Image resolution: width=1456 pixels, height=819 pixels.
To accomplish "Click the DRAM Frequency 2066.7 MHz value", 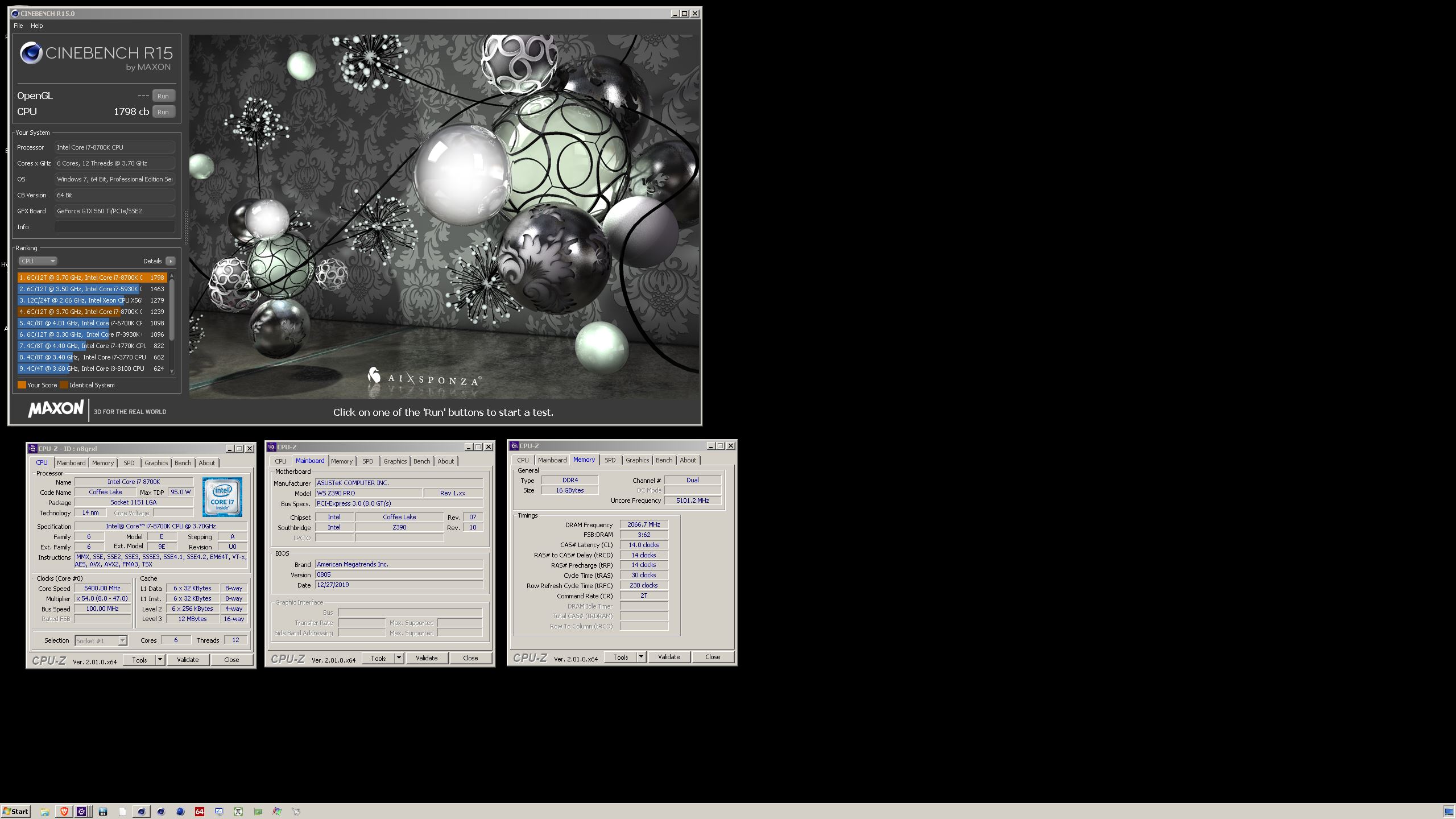I will [x=644, y=525].
